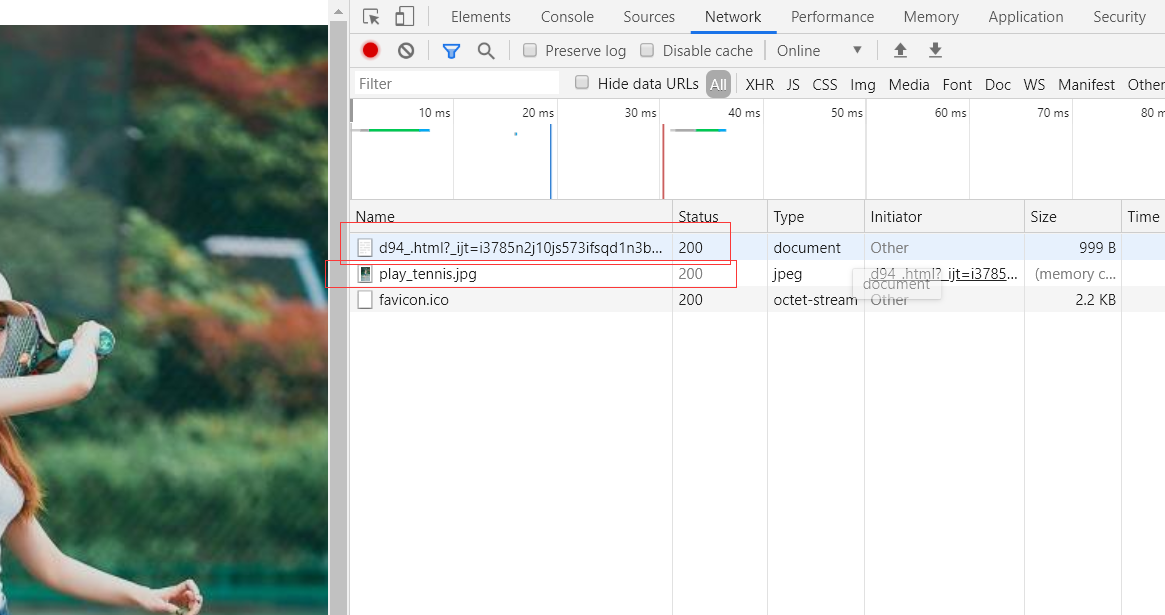1165x615 pixels.
Task: Activate the inspect element picker icon
Action: click(x=371, y=16)
